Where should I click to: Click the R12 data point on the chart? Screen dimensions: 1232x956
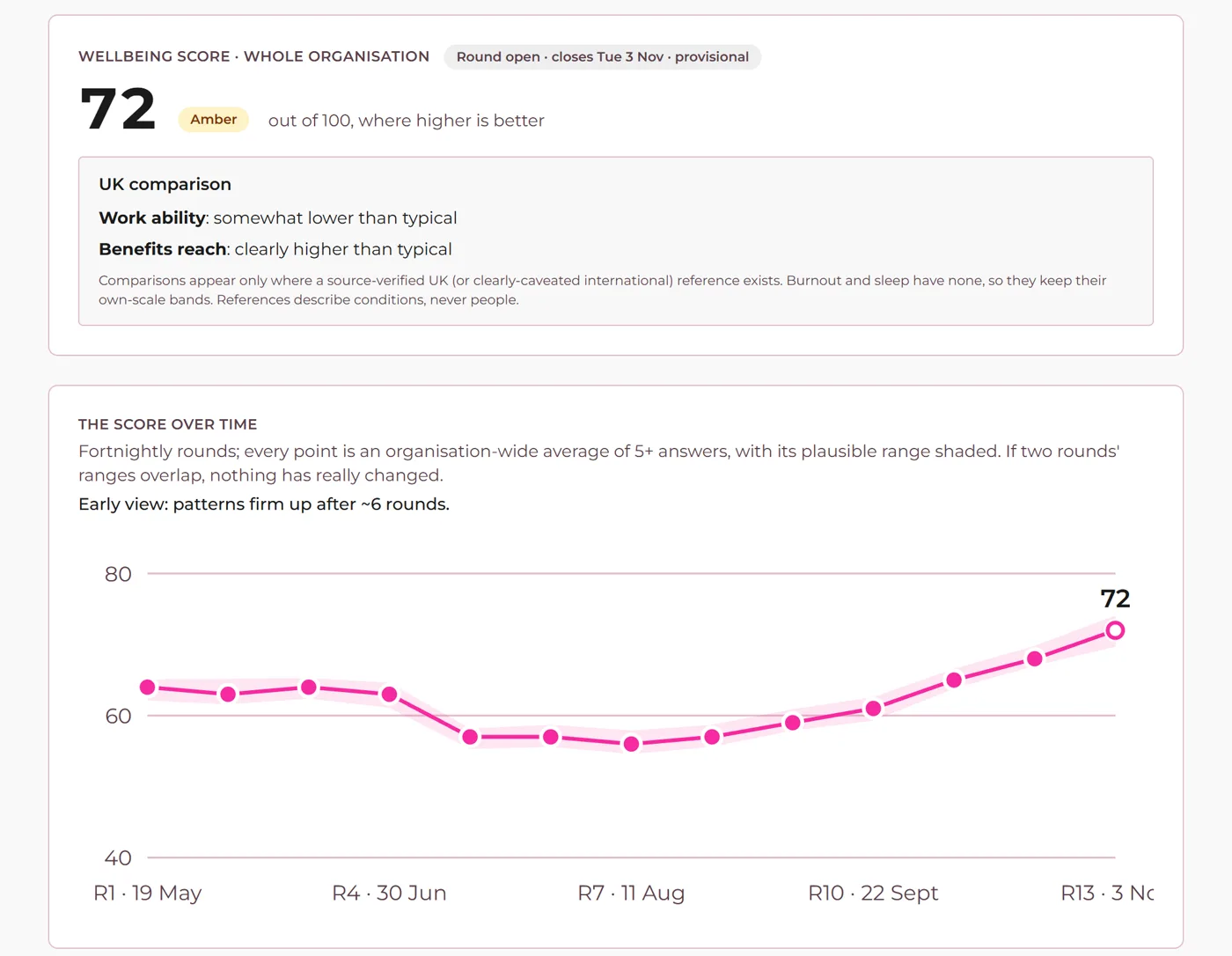click(1035, 658)
